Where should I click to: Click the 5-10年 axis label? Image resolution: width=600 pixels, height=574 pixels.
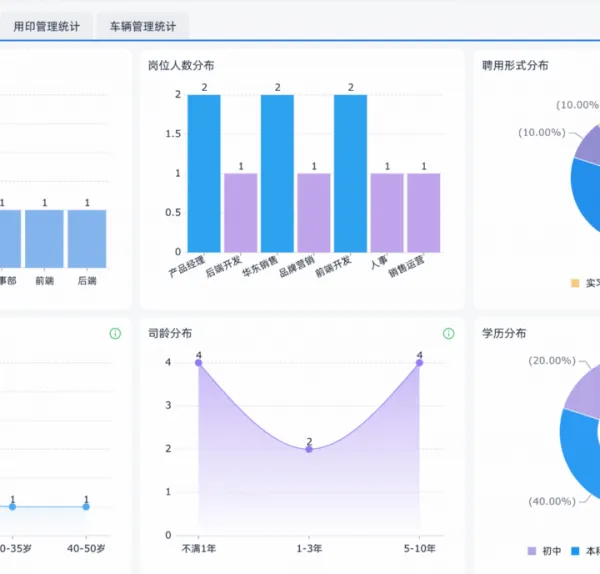(419, 549)
